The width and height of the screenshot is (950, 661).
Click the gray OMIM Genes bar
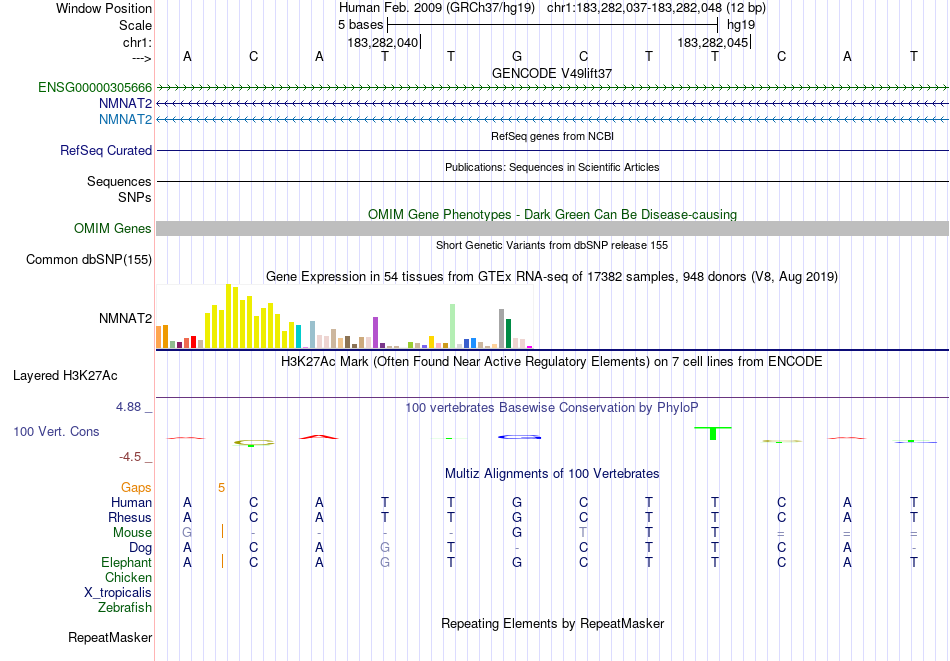[x=553, y=228]
